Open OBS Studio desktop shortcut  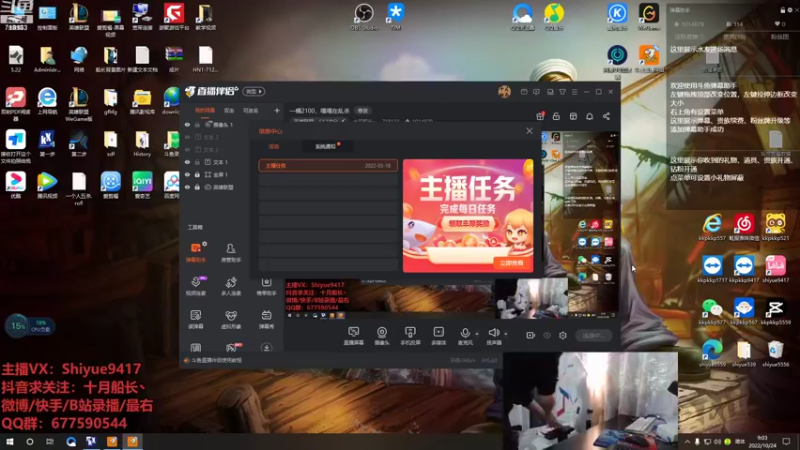click(364, 16)
